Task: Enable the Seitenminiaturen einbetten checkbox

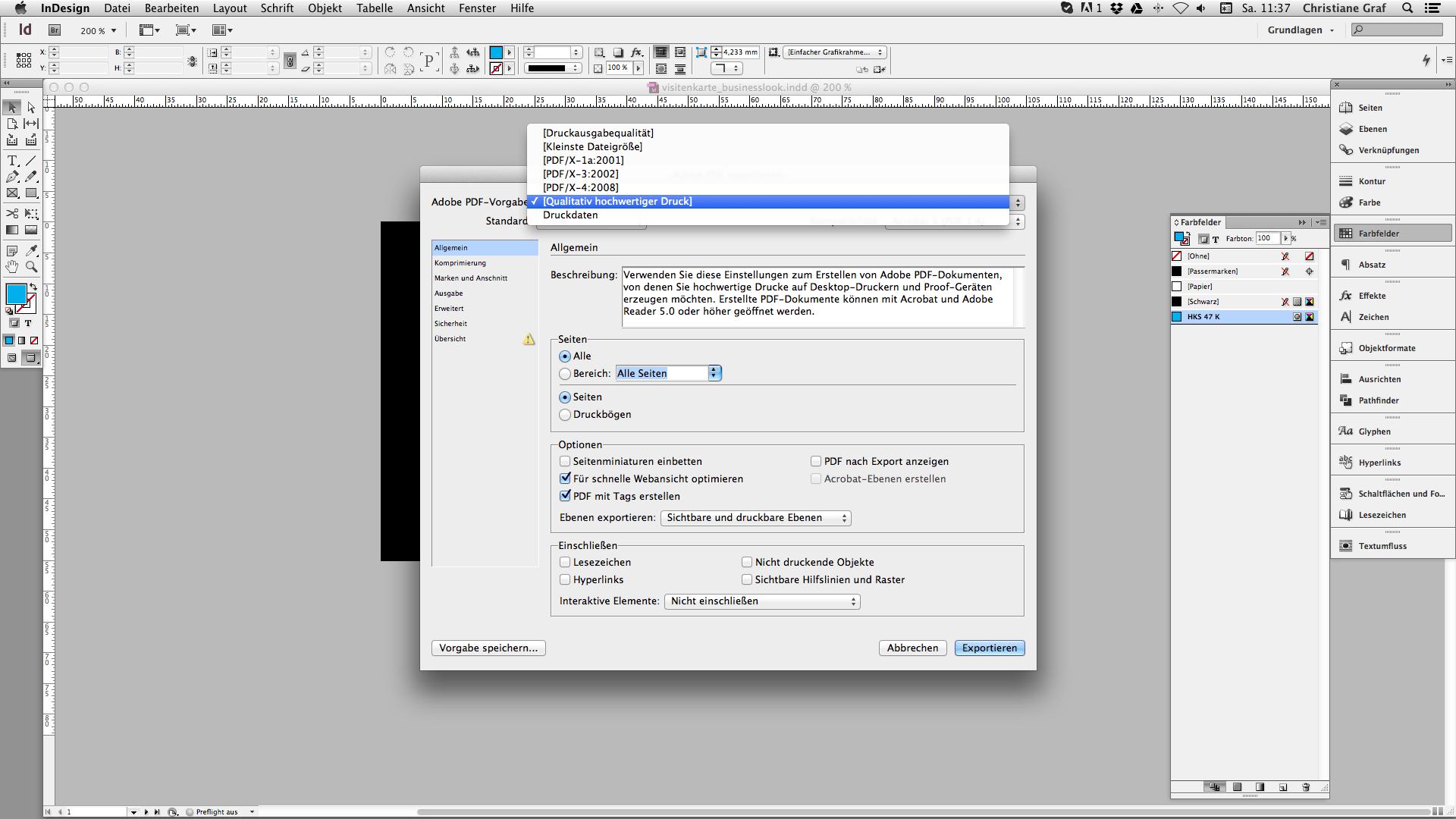Action: coord(565,461)
